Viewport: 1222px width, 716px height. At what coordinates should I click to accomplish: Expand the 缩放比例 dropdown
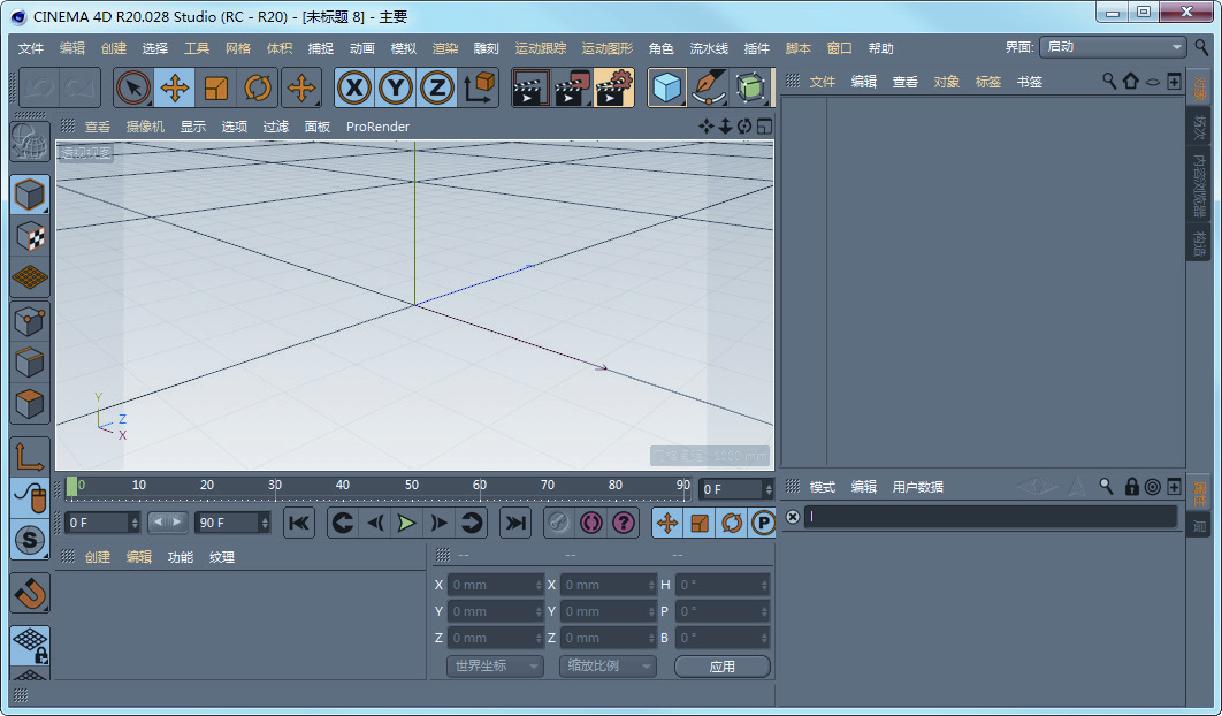pos(607,666)
